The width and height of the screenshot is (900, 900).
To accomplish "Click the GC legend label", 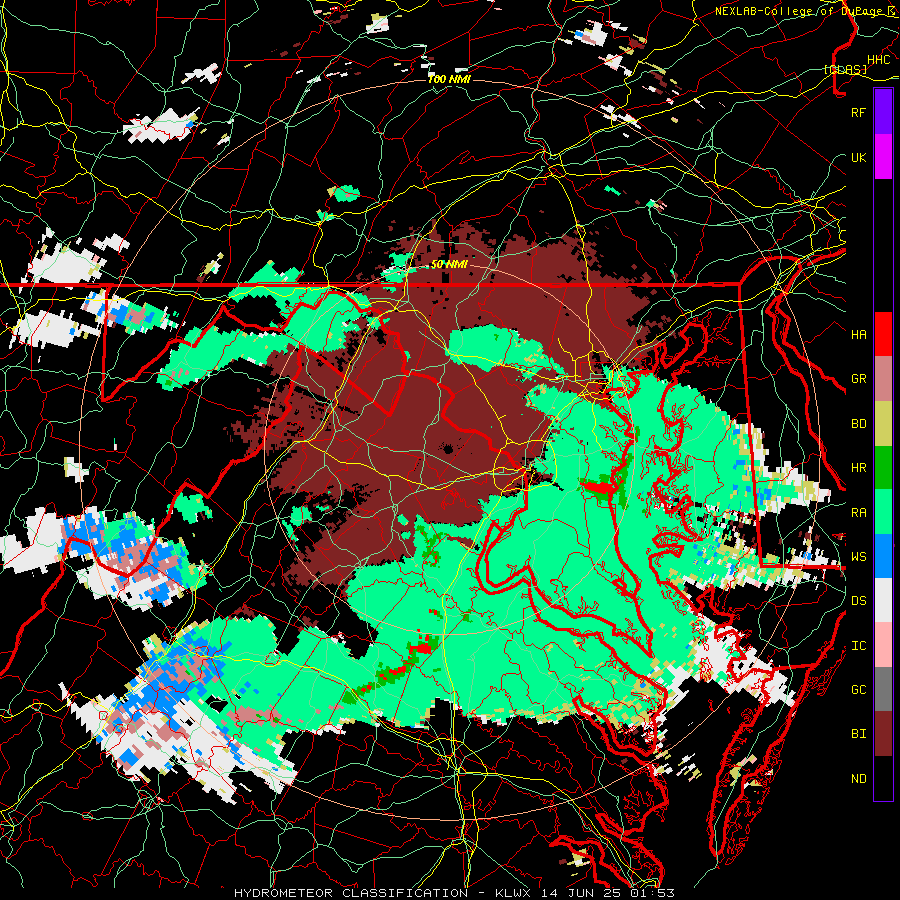I will (x=858, y=690).
